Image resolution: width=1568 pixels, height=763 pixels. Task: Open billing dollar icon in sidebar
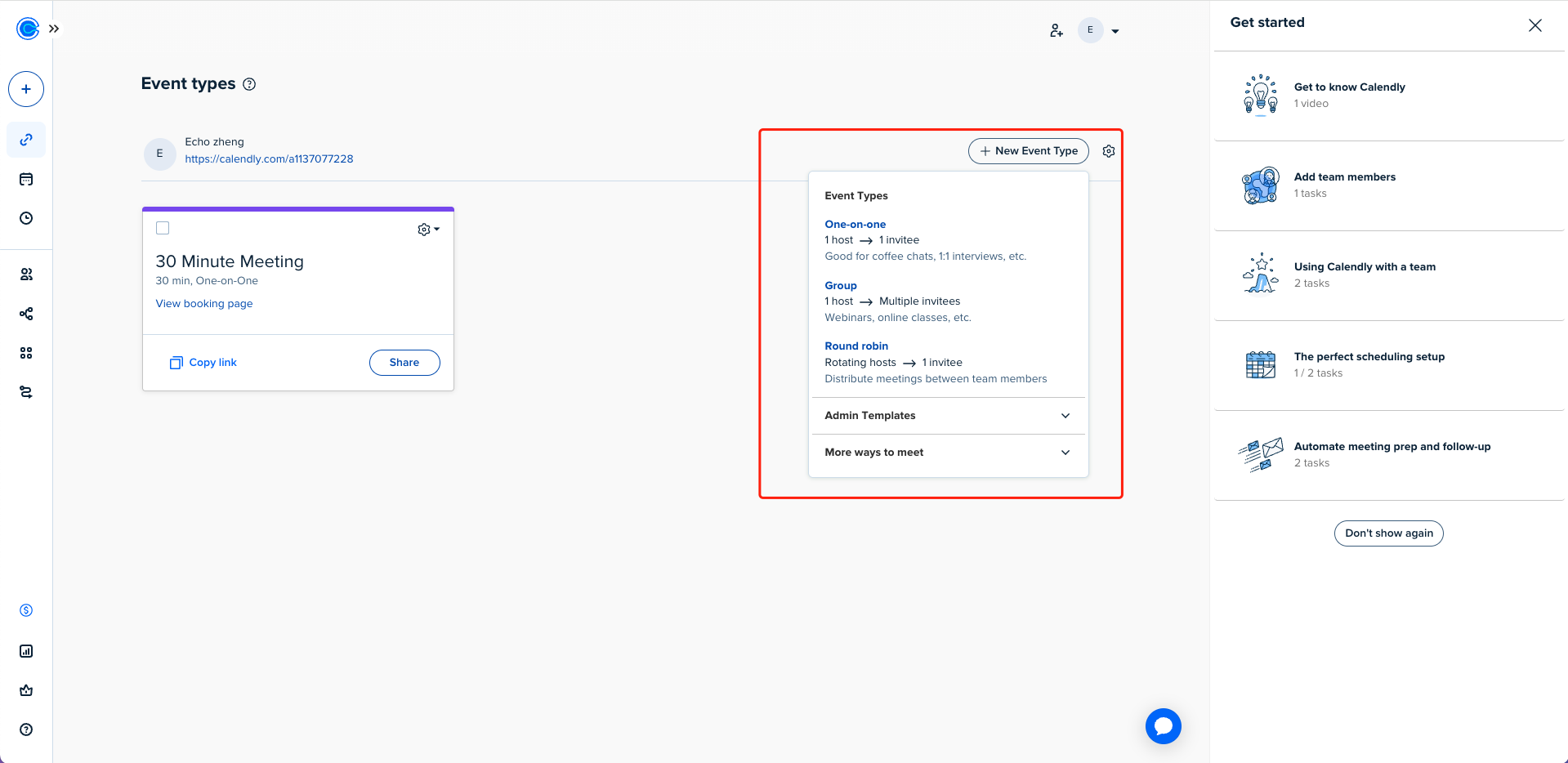click(x=26, y=610)
